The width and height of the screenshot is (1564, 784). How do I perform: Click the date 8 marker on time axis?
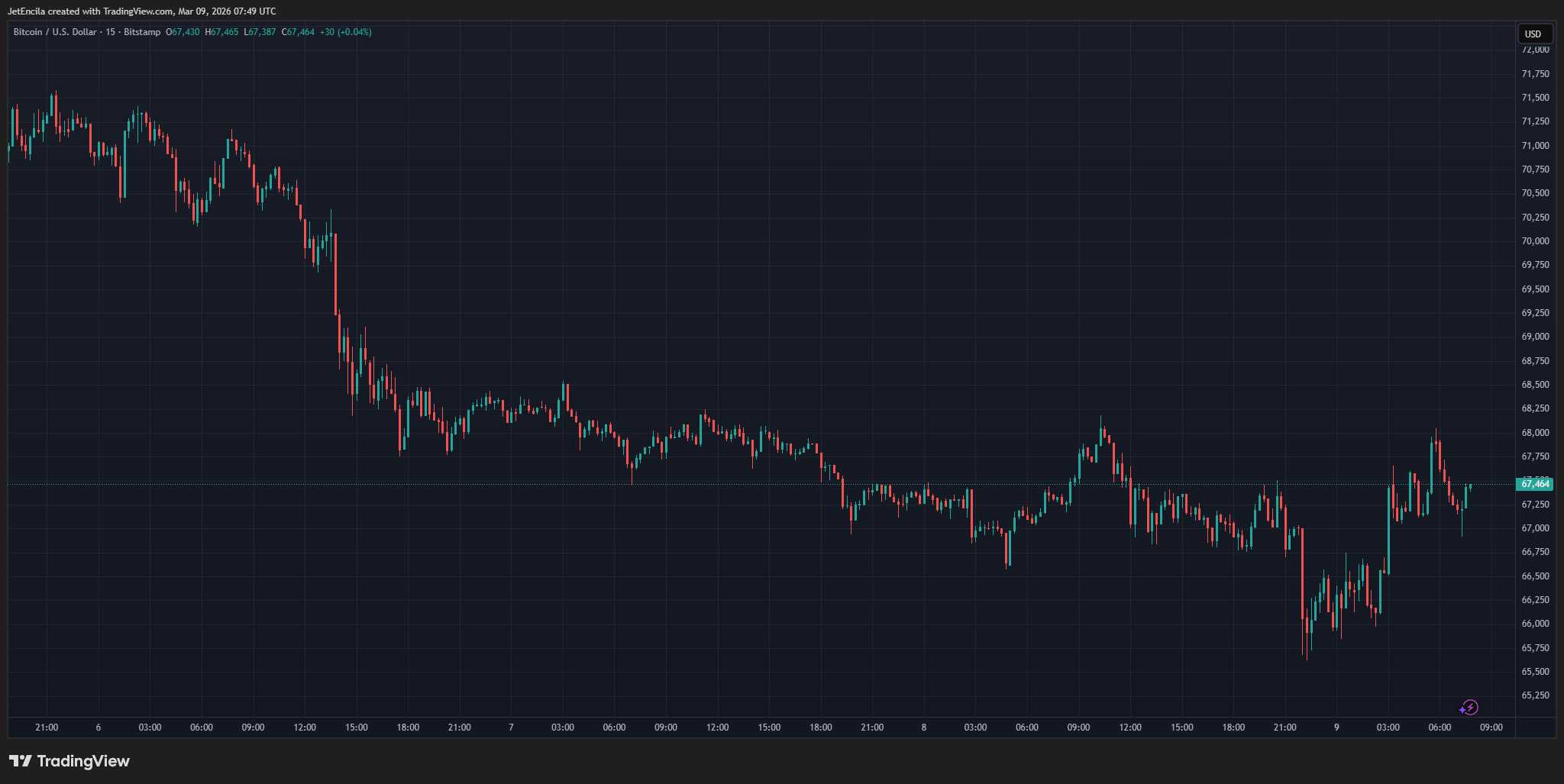(924, 728)
